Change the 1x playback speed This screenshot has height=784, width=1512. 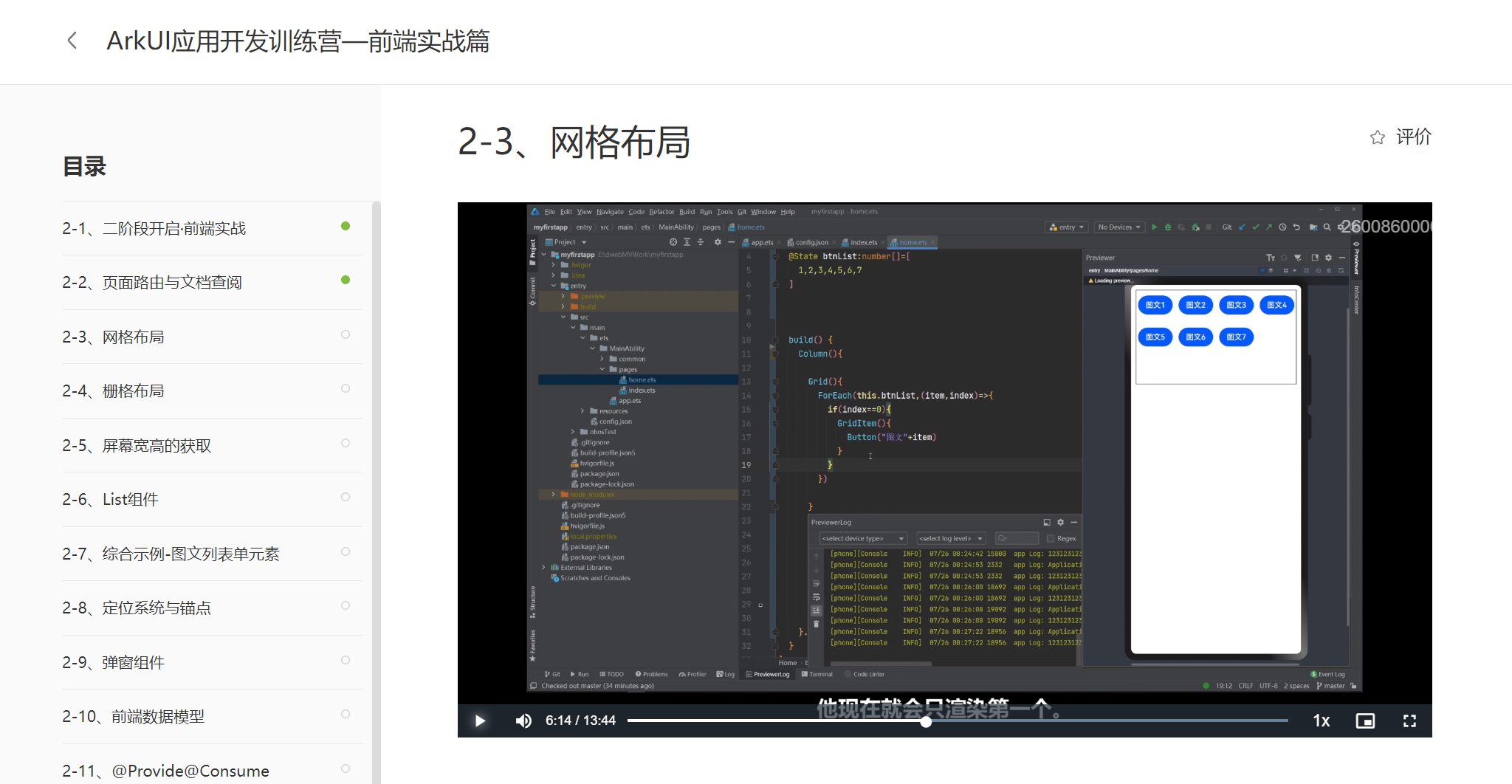(x=1322, y=721)
